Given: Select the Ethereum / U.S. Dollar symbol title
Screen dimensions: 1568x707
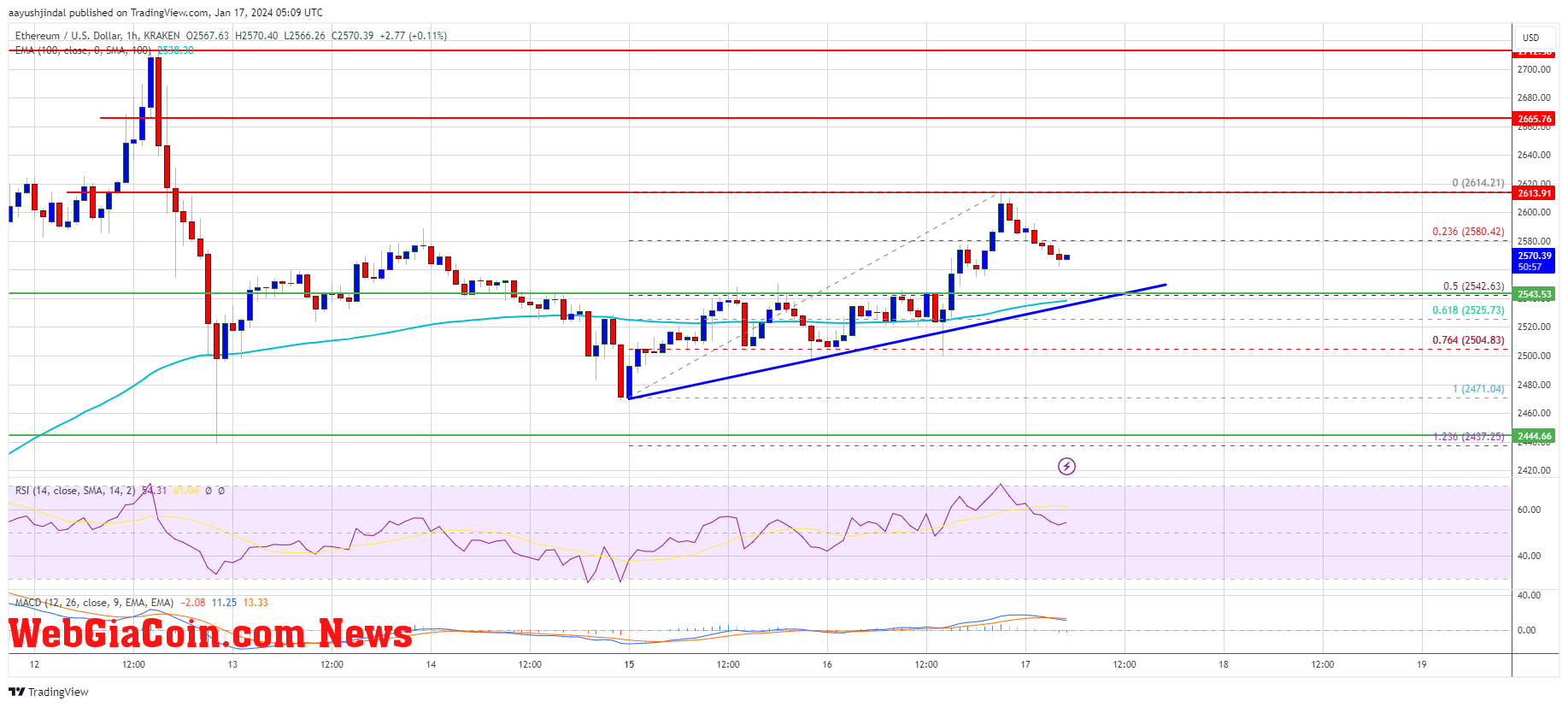Looking at the screenshot, I should (x=97, y=36).
